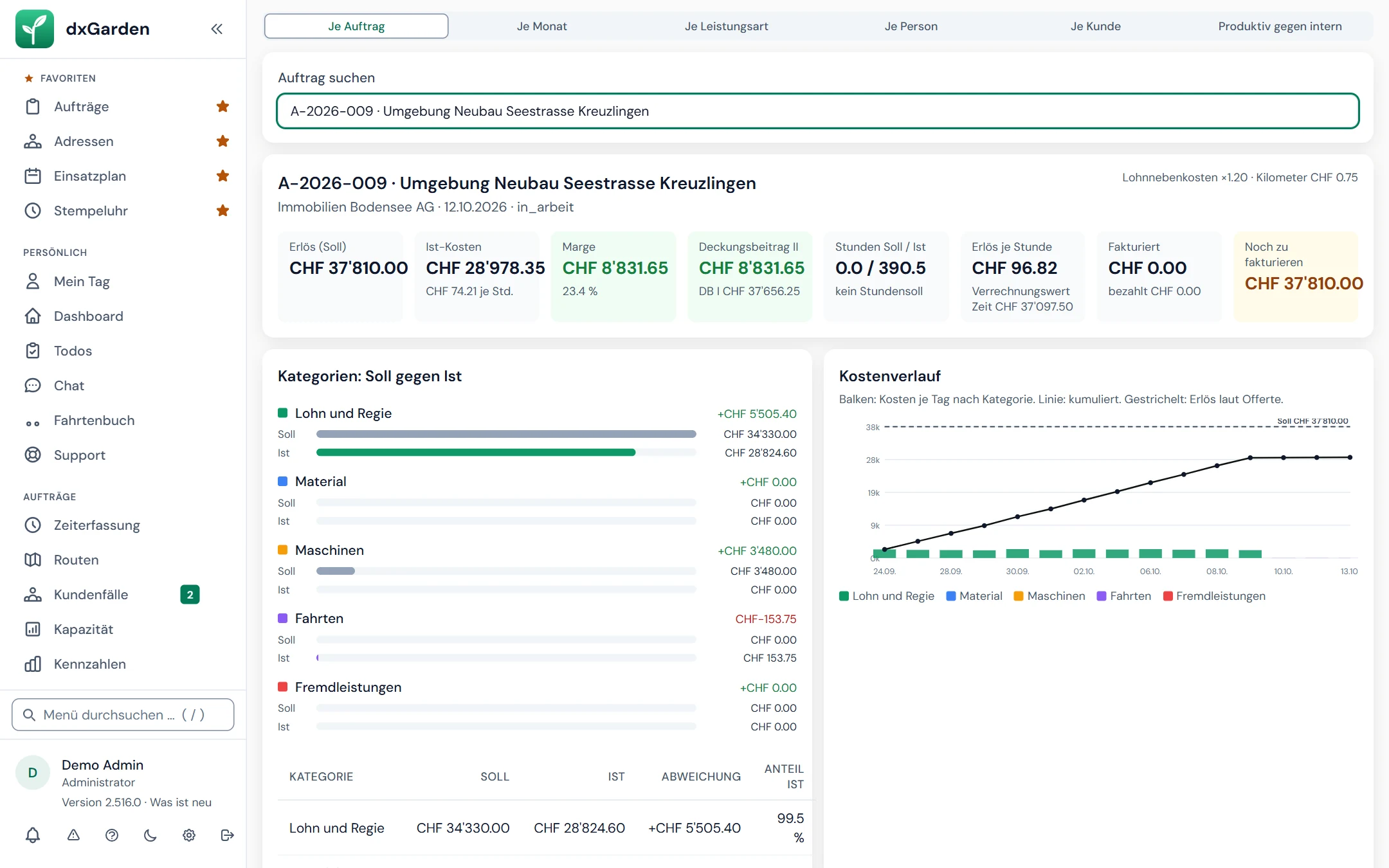Open notifications via the bell icon
The image size is (1389, 868).
tap(33, 835)
